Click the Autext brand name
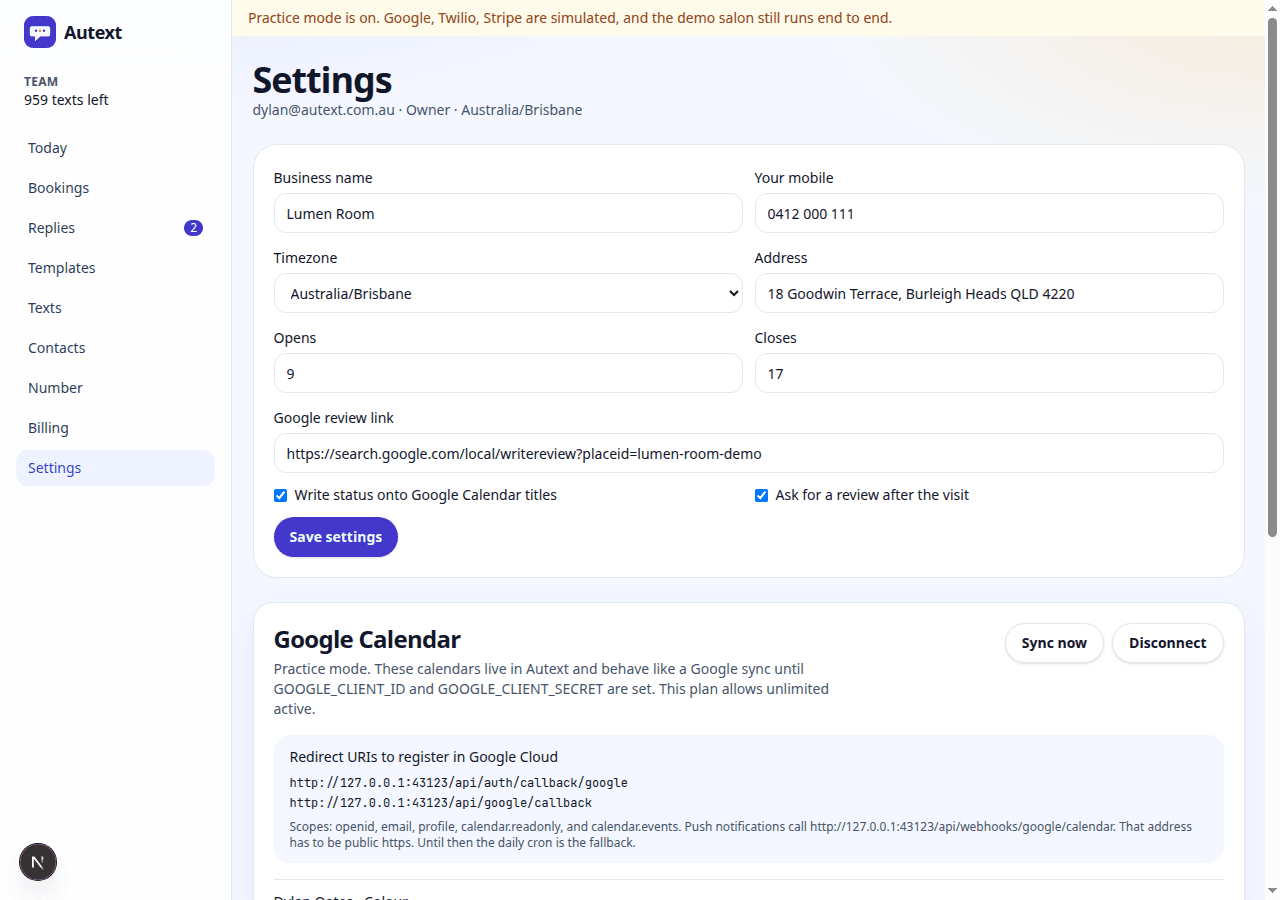Screen dimensions: 1280x900 [93, 32]
